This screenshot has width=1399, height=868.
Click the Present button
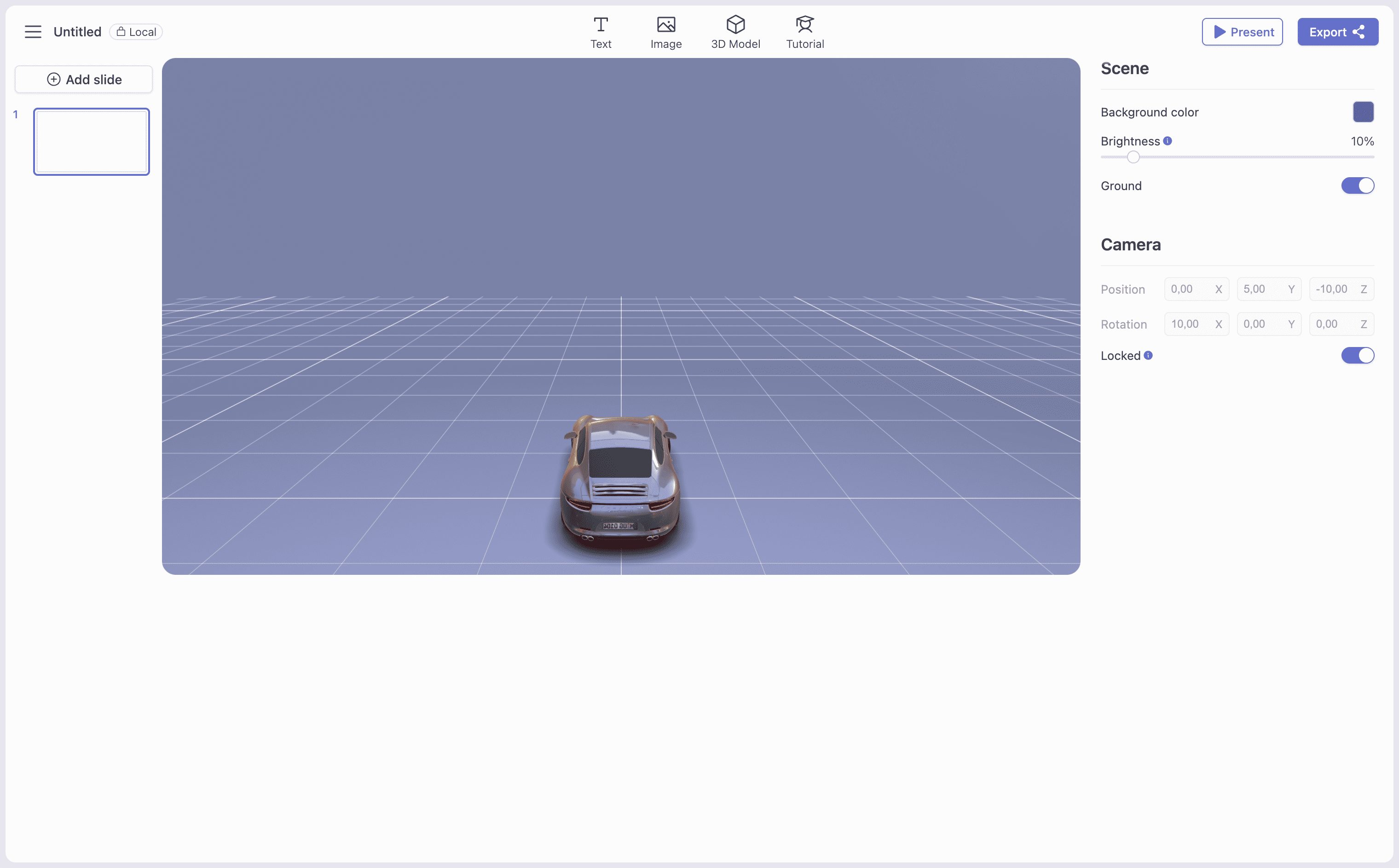coord(1242,32)
